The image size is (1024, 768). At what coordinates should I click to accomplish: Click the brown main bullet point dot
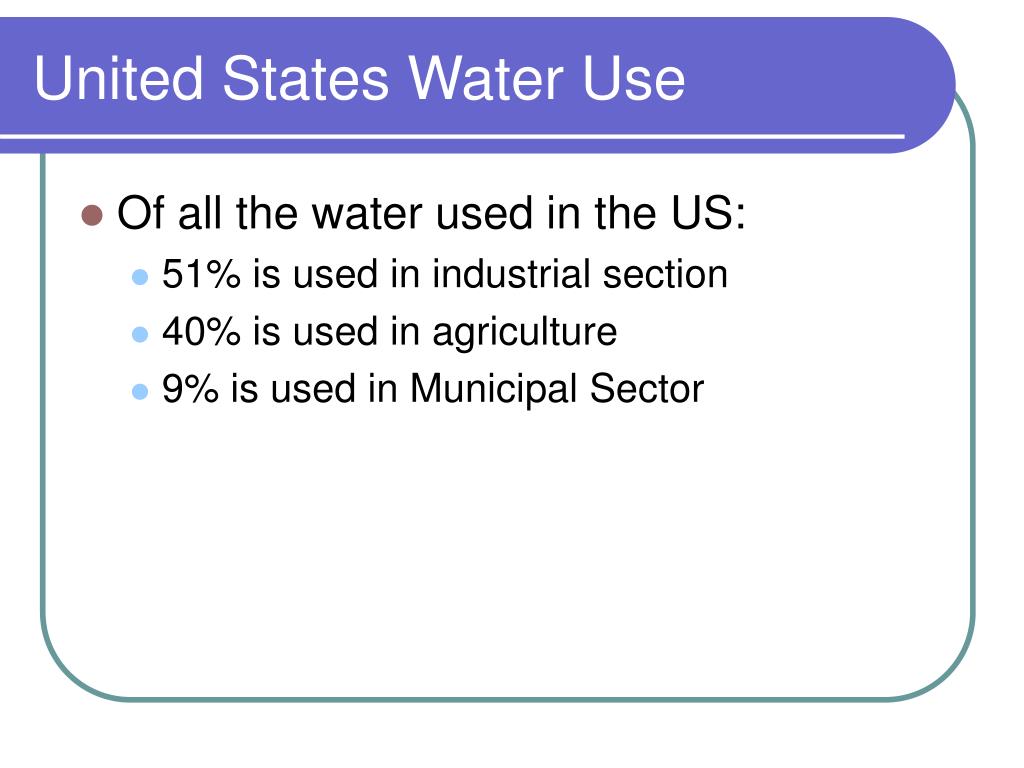click(x=92, y=215)
